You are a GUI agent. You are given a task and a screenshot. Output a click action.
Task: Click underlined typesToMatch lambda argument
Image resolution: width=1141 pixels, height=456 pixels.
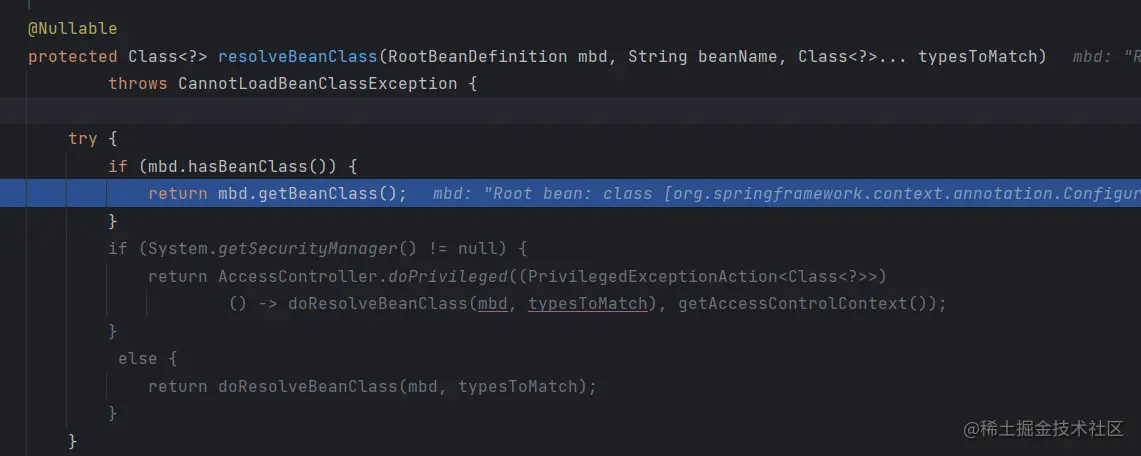pyautogui.click(x=587, y=304)
